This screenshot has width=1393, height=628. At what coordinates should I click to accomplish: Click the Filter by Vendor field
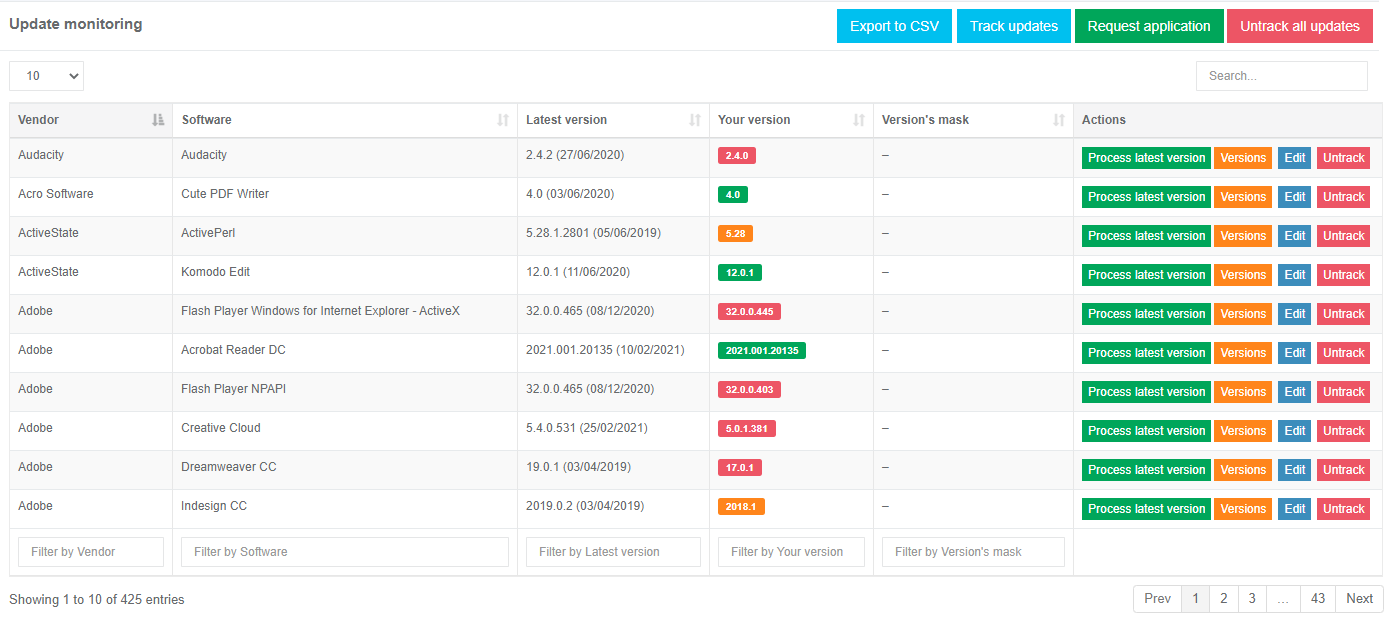[x=91, y=552]
